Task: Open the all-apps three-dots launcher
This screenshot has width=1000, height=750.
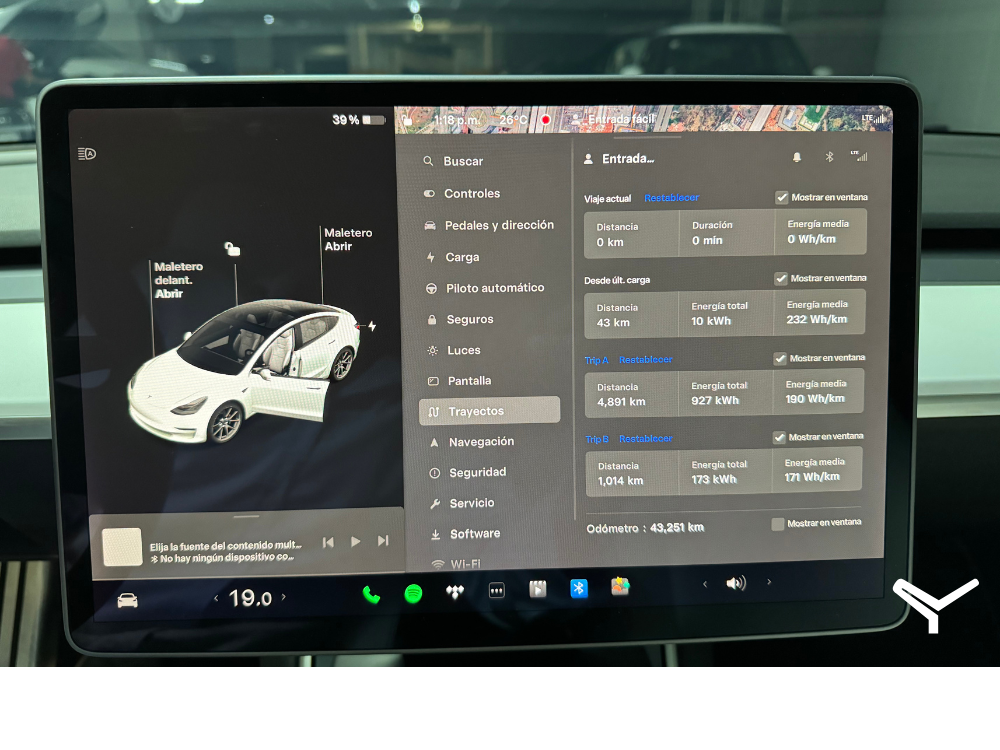Action: coord(497,591)
